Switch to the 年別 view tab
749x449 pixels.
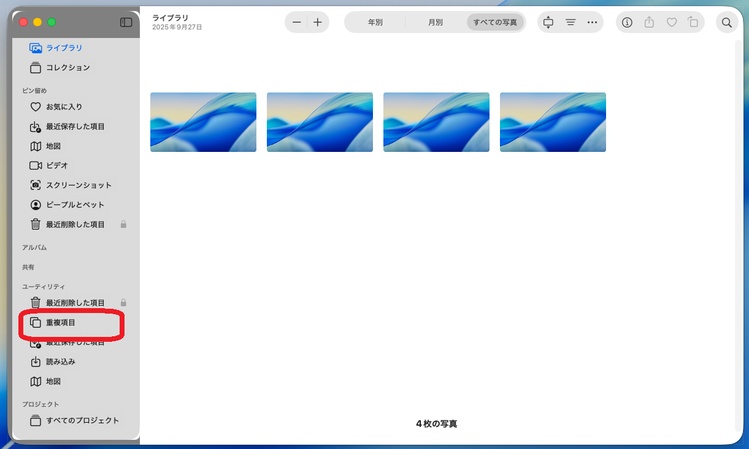coord(375,22)
